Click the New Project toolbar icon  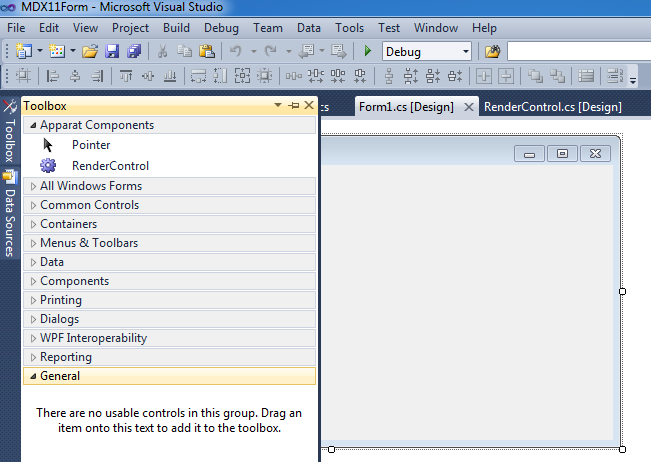click(x=24, y=51)
